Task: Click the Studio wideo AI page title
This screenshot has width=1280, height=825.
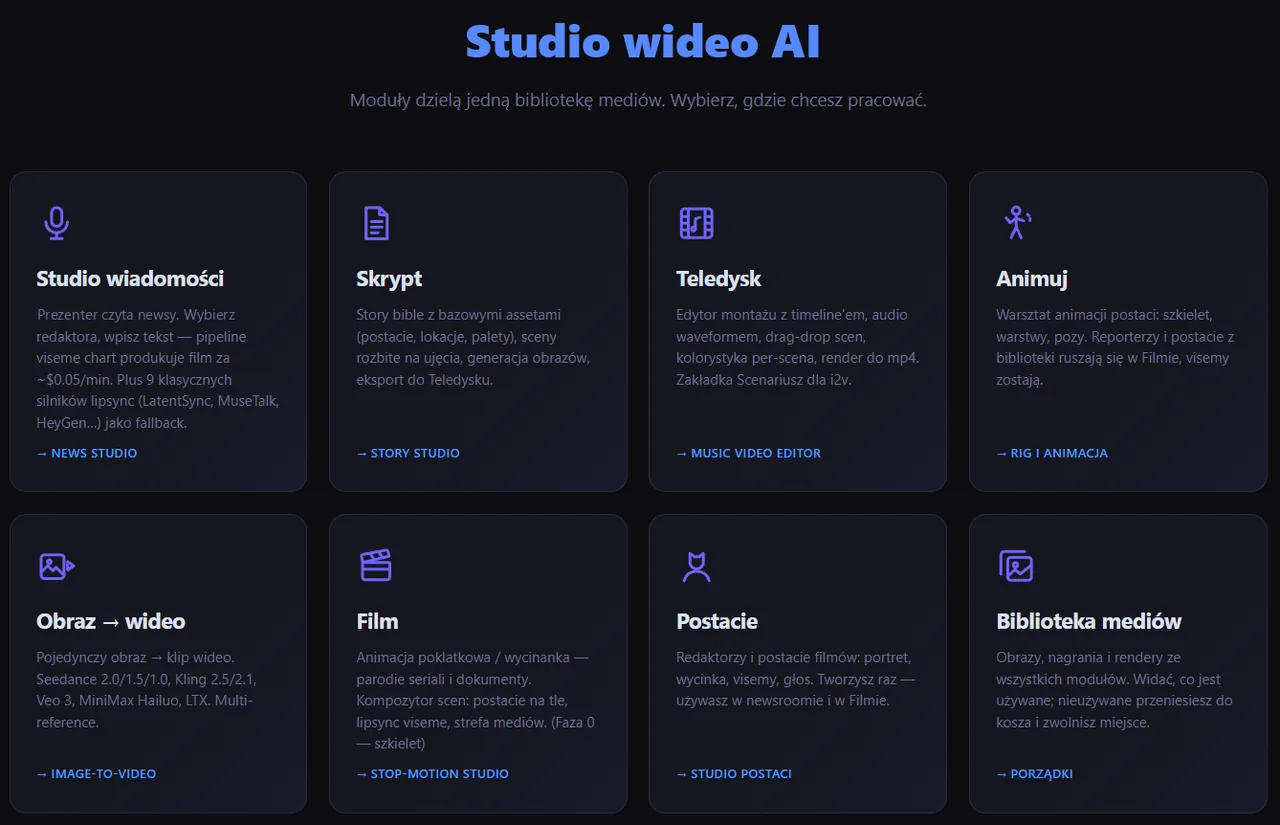Action: tap(643, 42)
